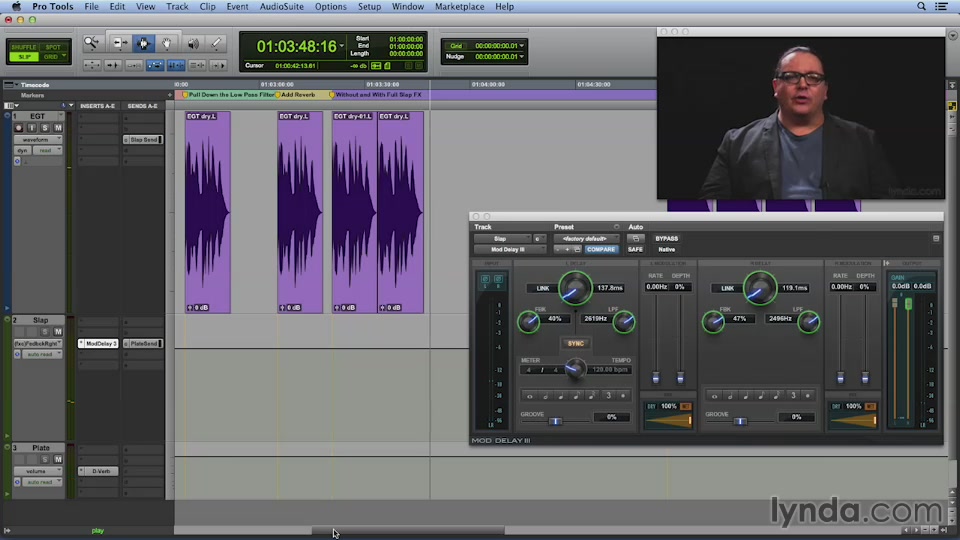Open the Clip menu
Screen dimensions: 960x540
pyautogui.click(x=207, y=6)
